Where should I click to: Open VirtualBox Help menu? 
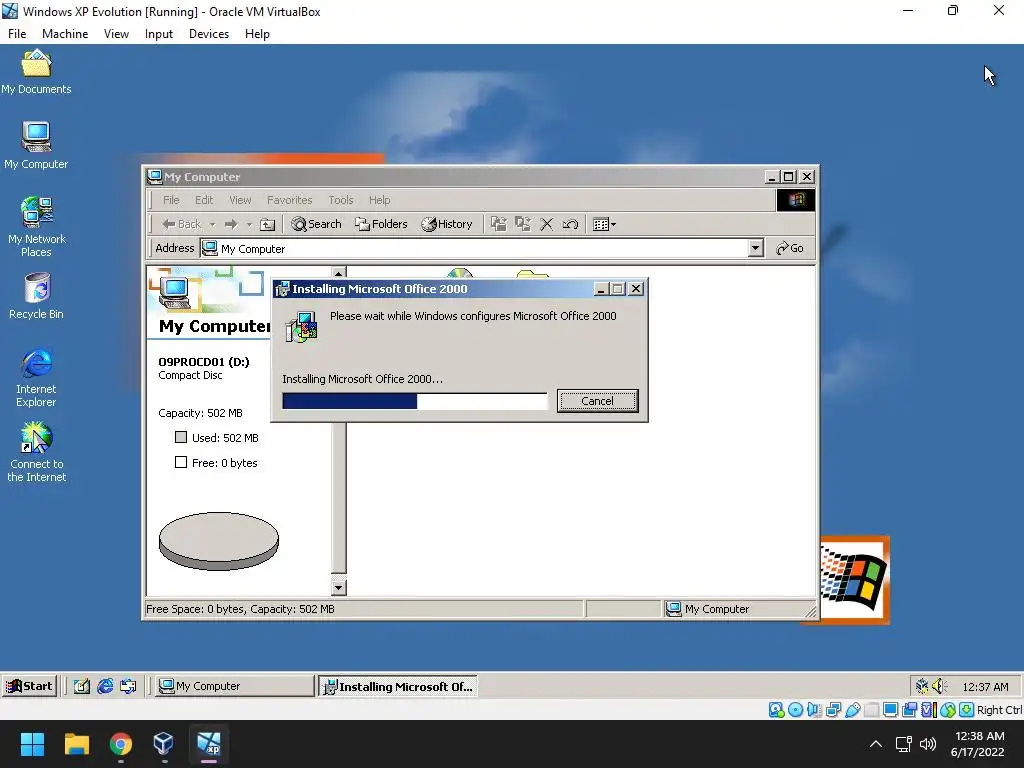pyautogui.click(x=257, y=34)
